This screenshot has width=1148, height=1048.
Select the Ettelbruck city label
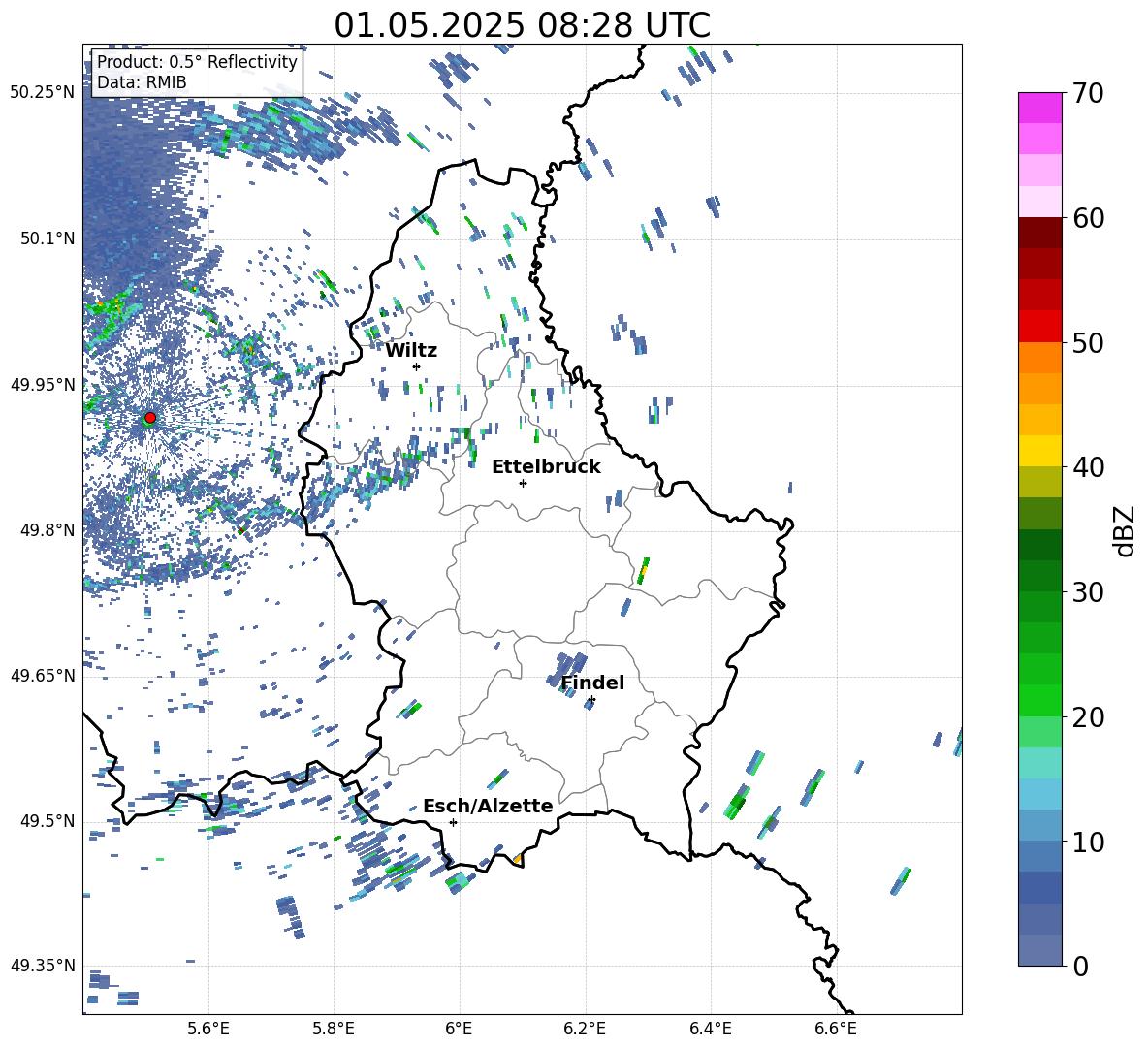(x=546, y=467)
